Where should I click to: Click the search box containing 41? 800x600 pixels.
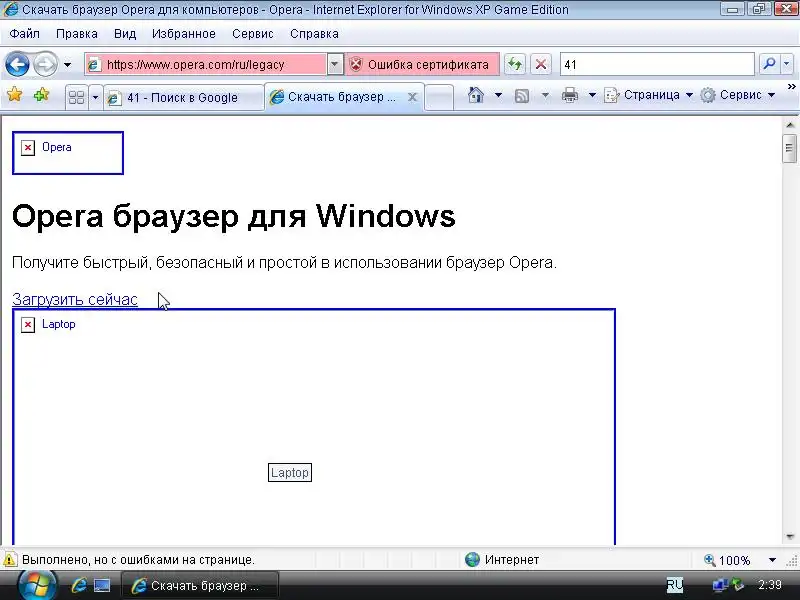point(657,65)
